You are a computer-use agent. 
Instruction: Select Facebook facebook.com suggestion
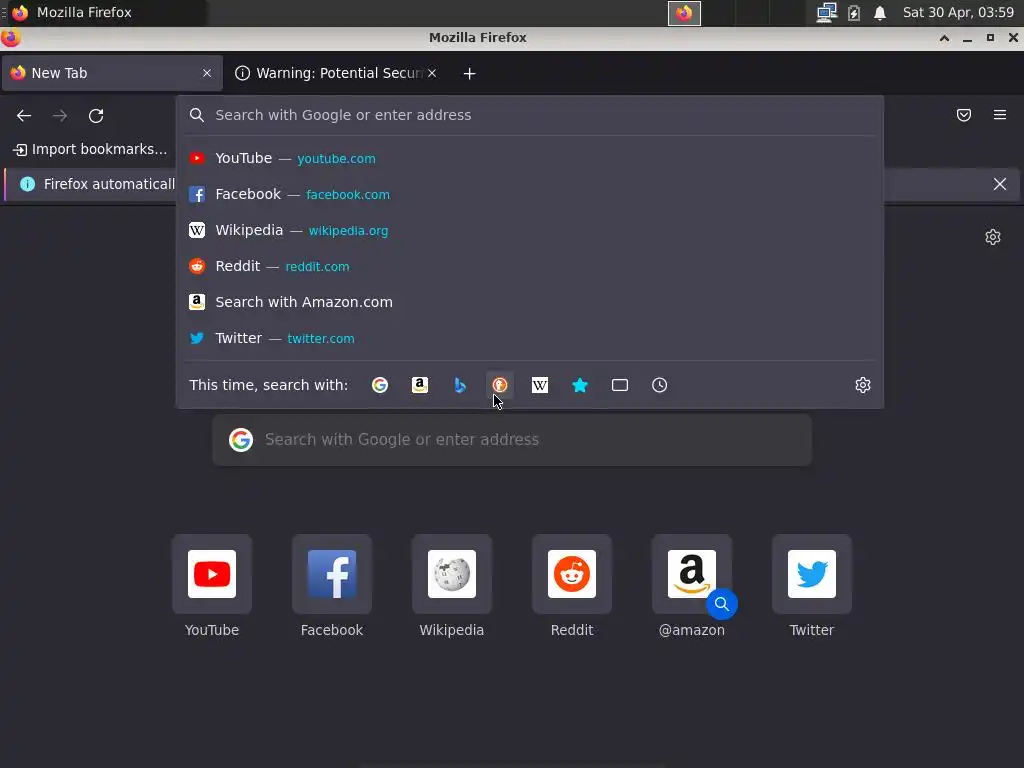pyautogui.click(x=530, y=195)
